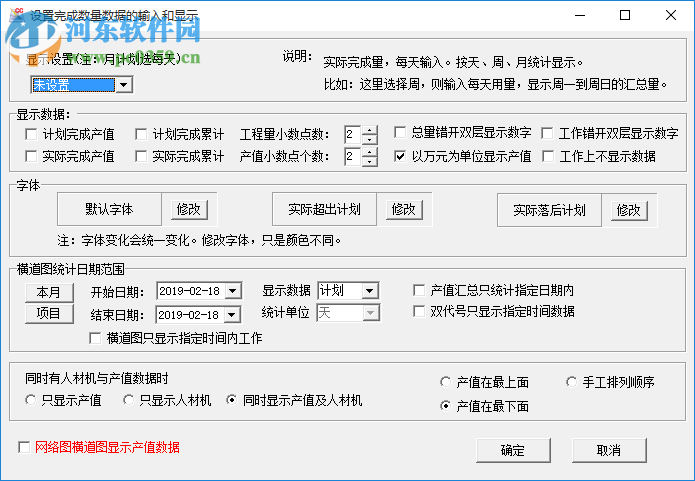Expand the 显示数据 计划 dropdown
This screenshot has height=481, width=695.
[x=369, y=291]
